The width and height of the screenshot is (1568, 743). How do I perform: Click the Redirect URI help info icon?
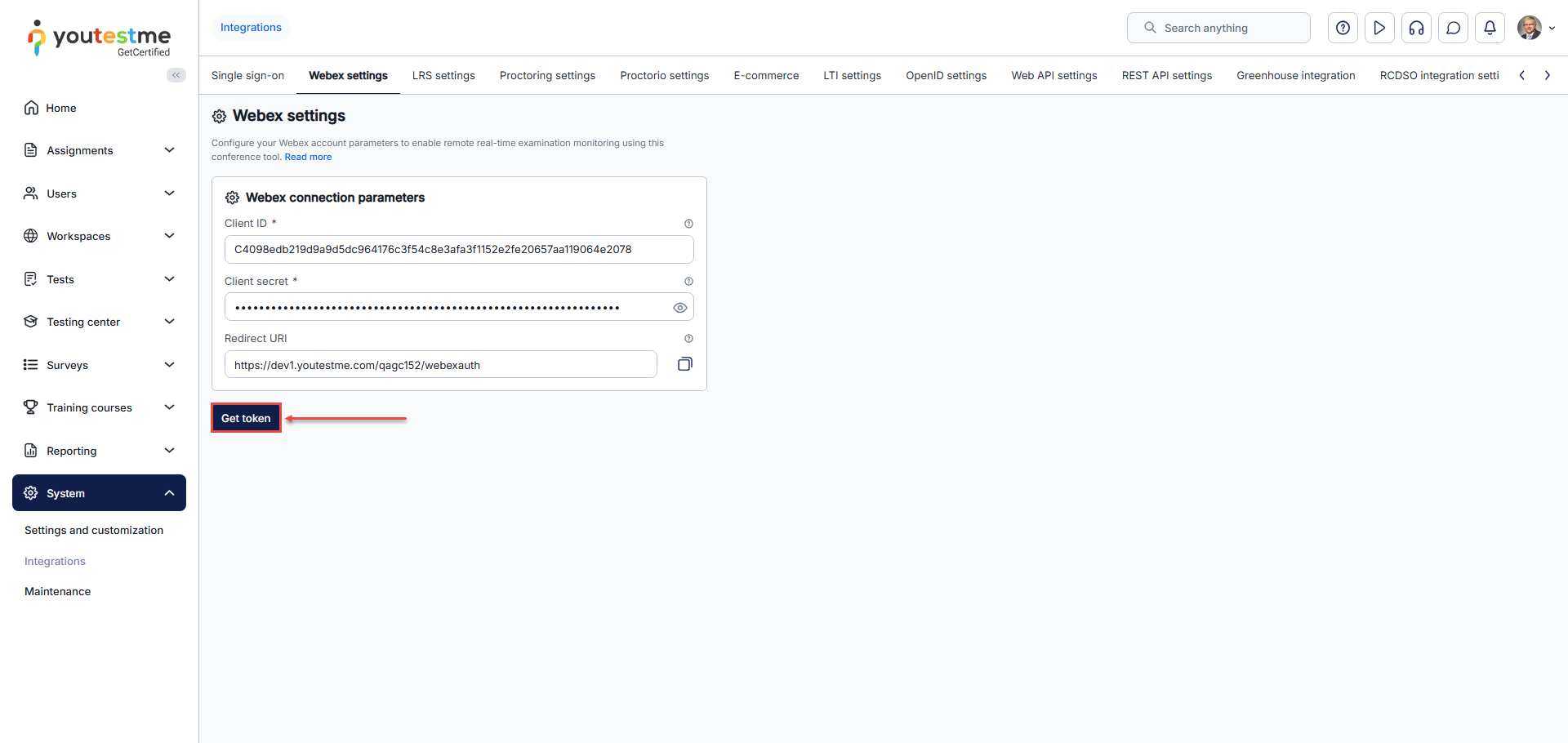688,339
